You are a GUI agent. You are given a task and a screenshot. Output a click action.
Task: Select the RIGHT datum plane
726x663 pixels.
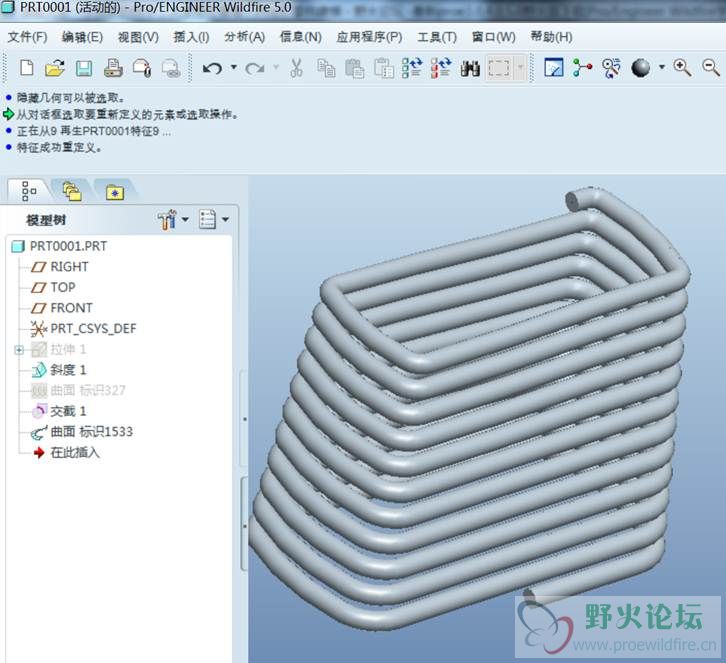coord(69,267)
